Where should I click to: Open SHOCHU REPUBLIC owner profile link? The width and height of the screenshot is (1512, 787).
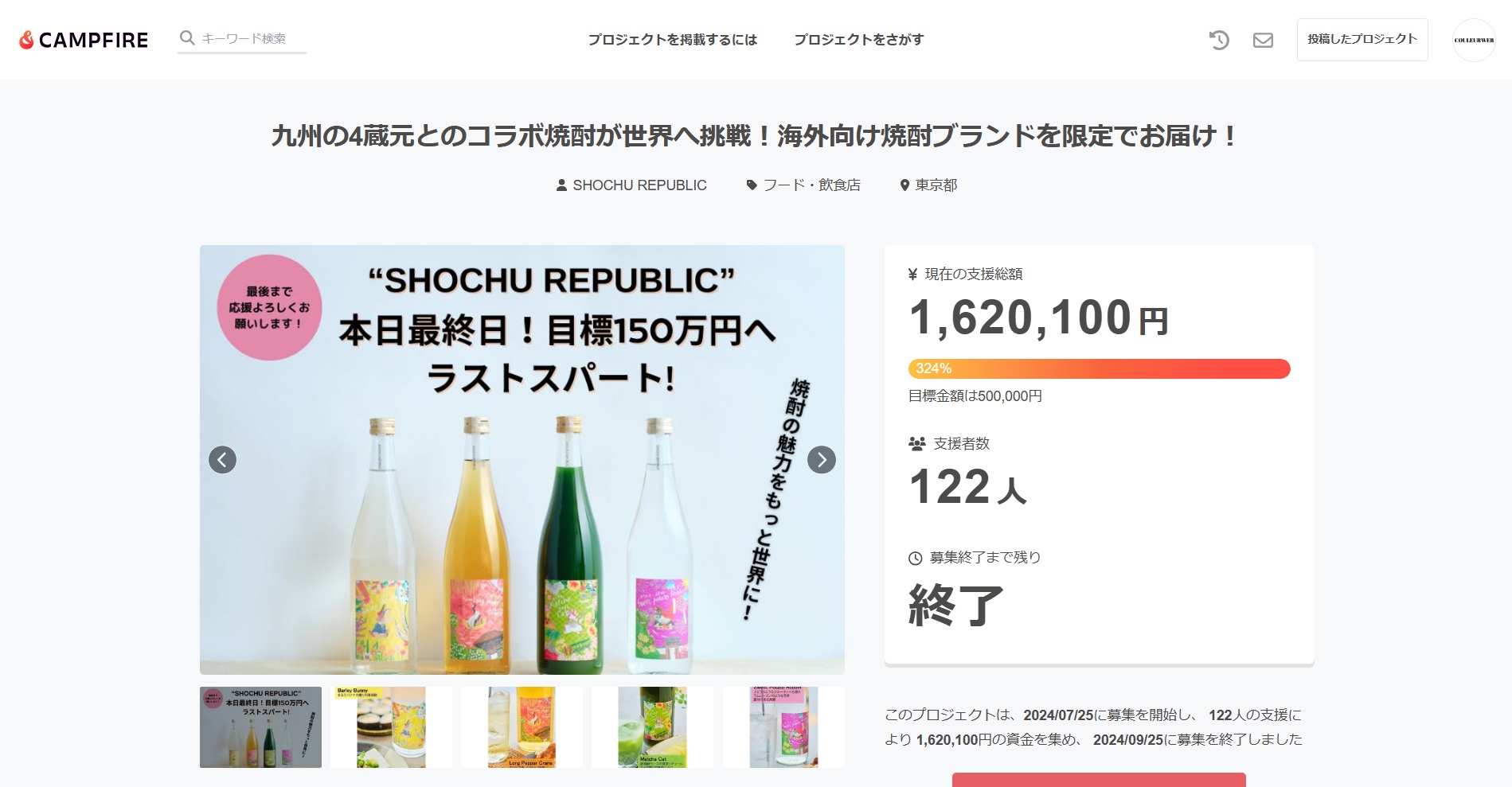(631, 185)
